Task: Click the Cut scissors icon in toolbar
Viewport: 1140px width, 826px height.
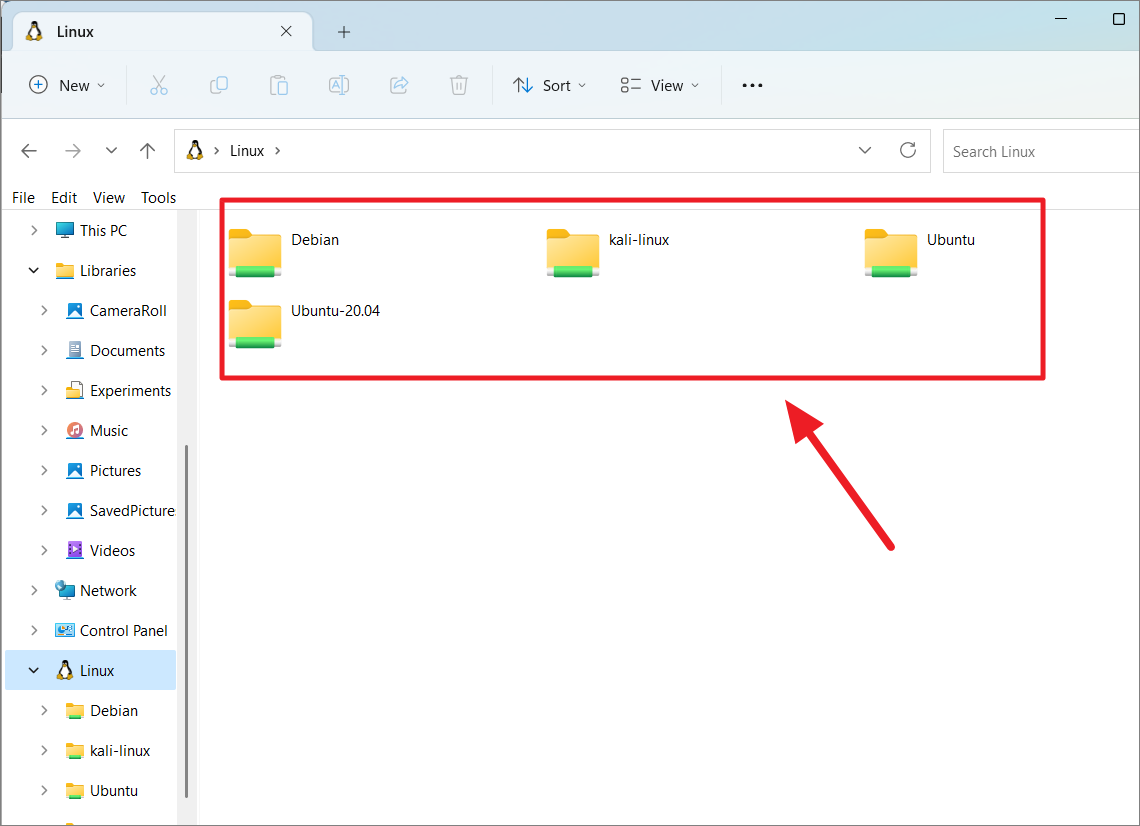Action: 158,85
